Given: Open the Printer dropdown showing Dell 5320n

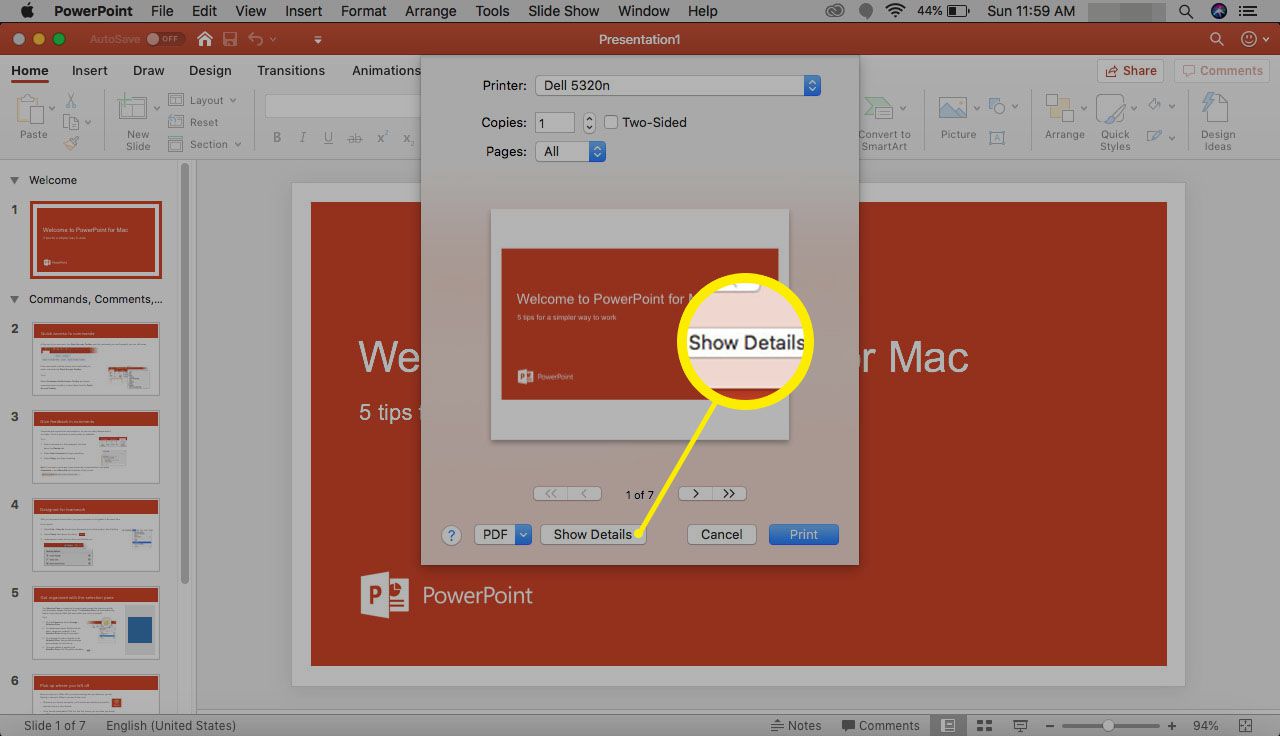Looking at the screenshot, I should tap(678, 86).
